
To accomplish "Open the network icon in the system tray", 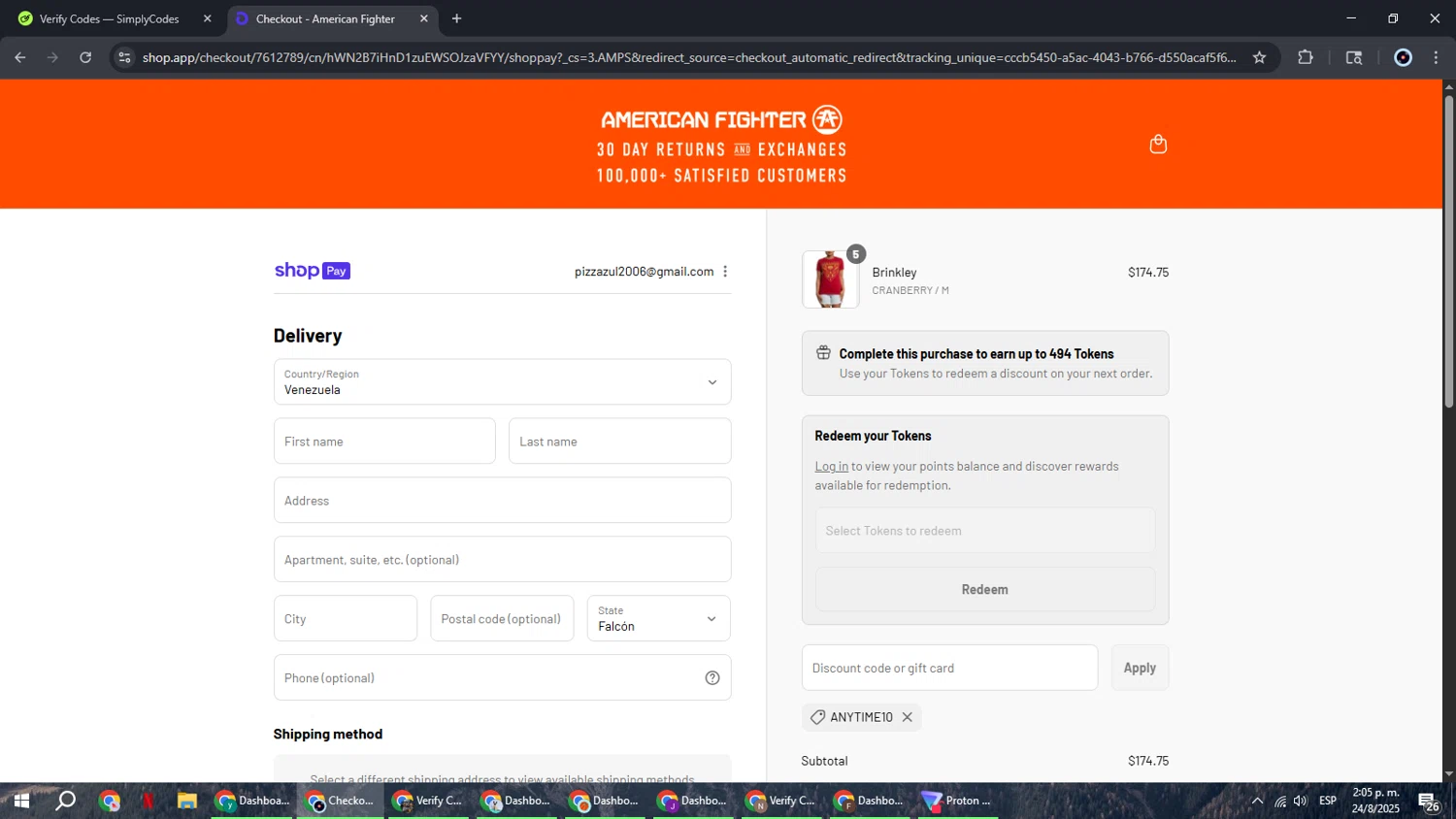I will click(1280, 801).
